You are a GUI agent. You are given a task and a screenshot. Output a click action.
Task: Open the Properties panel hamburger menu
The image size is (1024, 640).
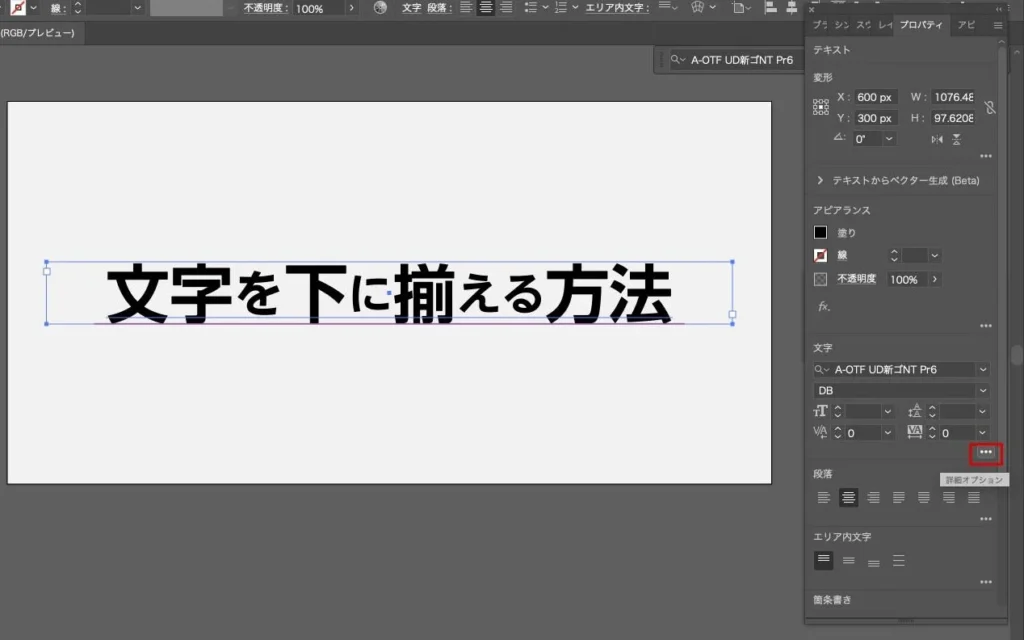click(998, 25)
